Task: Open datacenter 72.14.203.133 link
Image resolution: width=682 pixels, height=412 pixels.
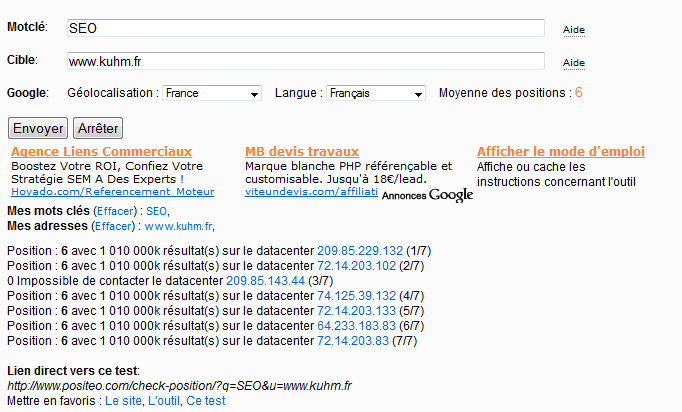Action: pyautogui.click(x=356, y=311)
